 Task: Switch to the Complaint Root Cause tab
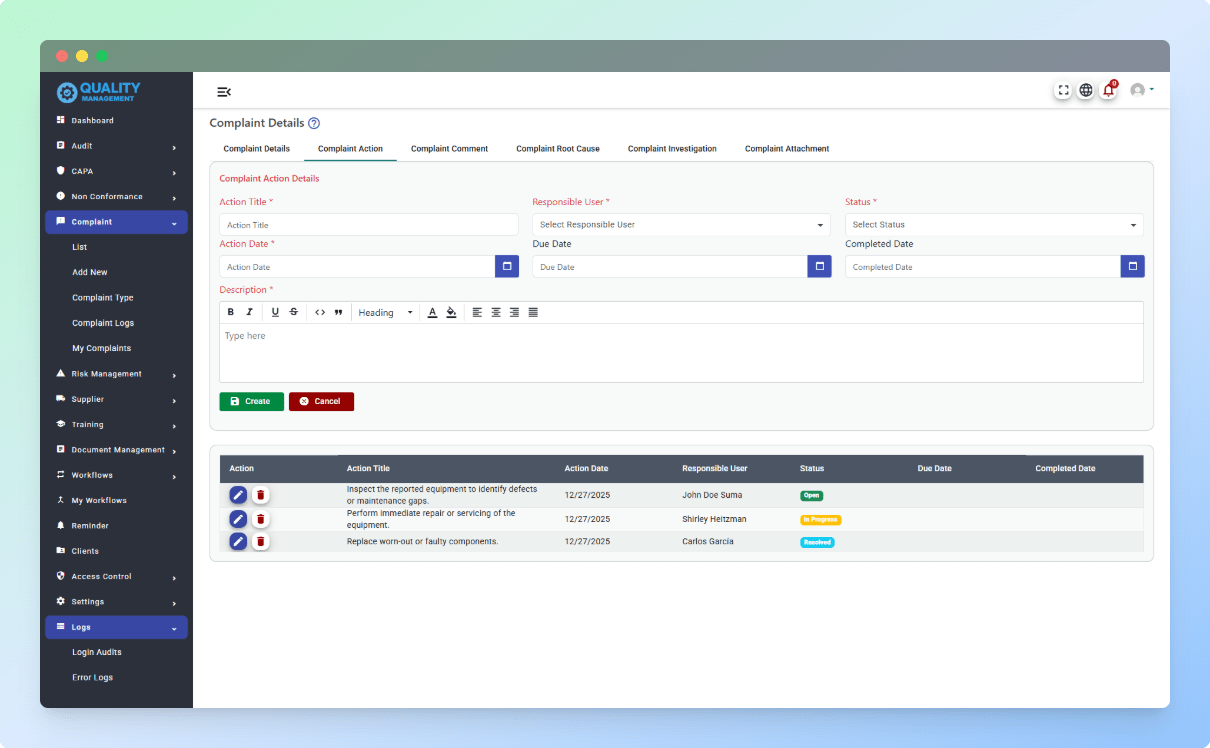pos(558,148)
